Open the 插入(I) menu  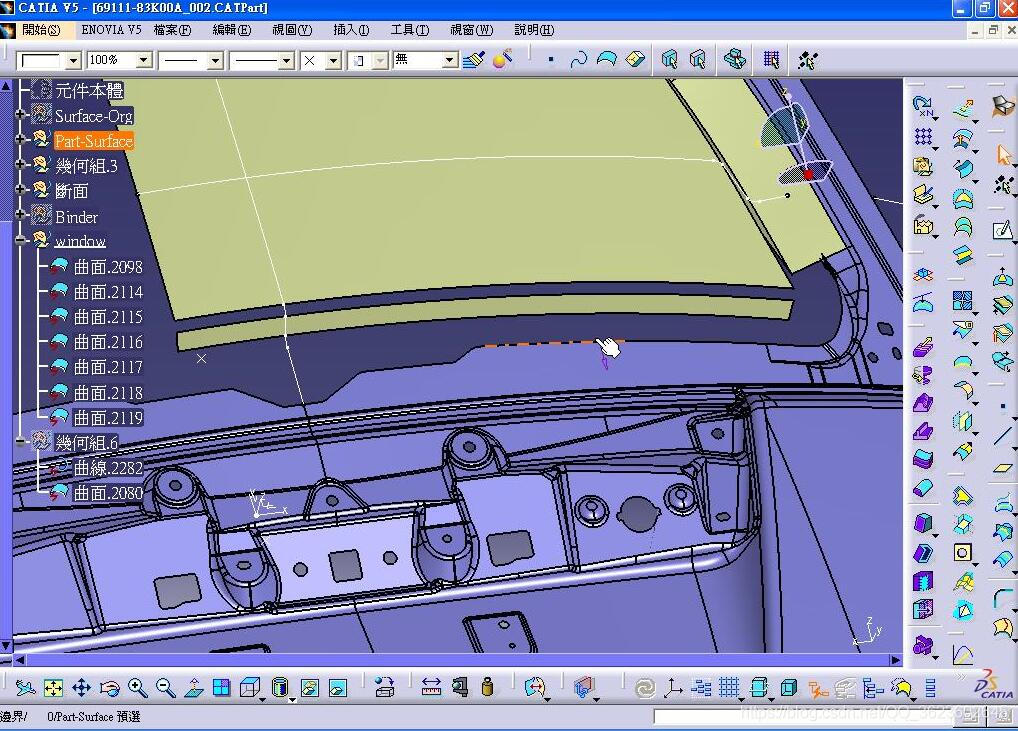[351, 30]
